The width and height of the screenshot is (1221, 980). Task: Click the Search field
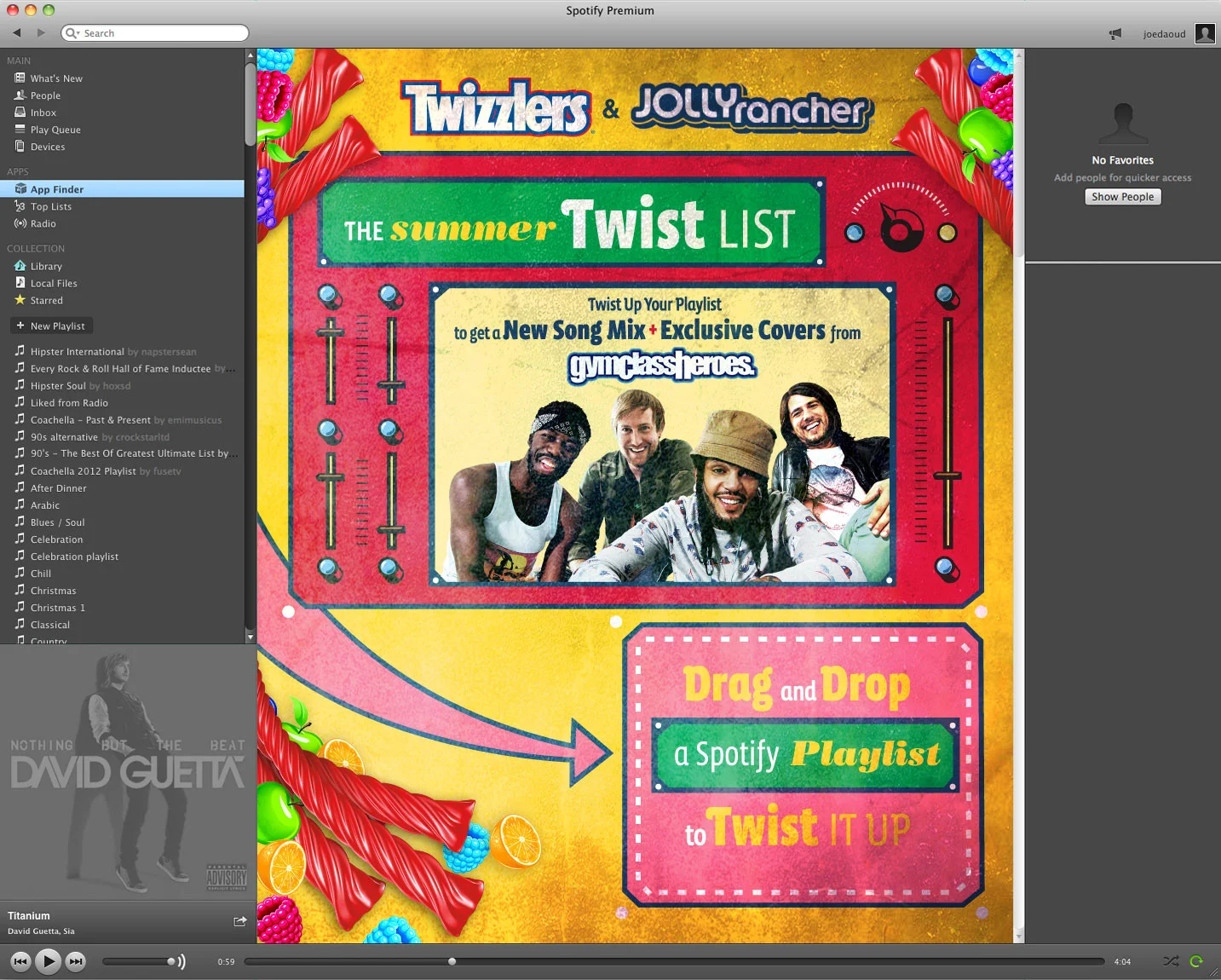click(155, 33)
